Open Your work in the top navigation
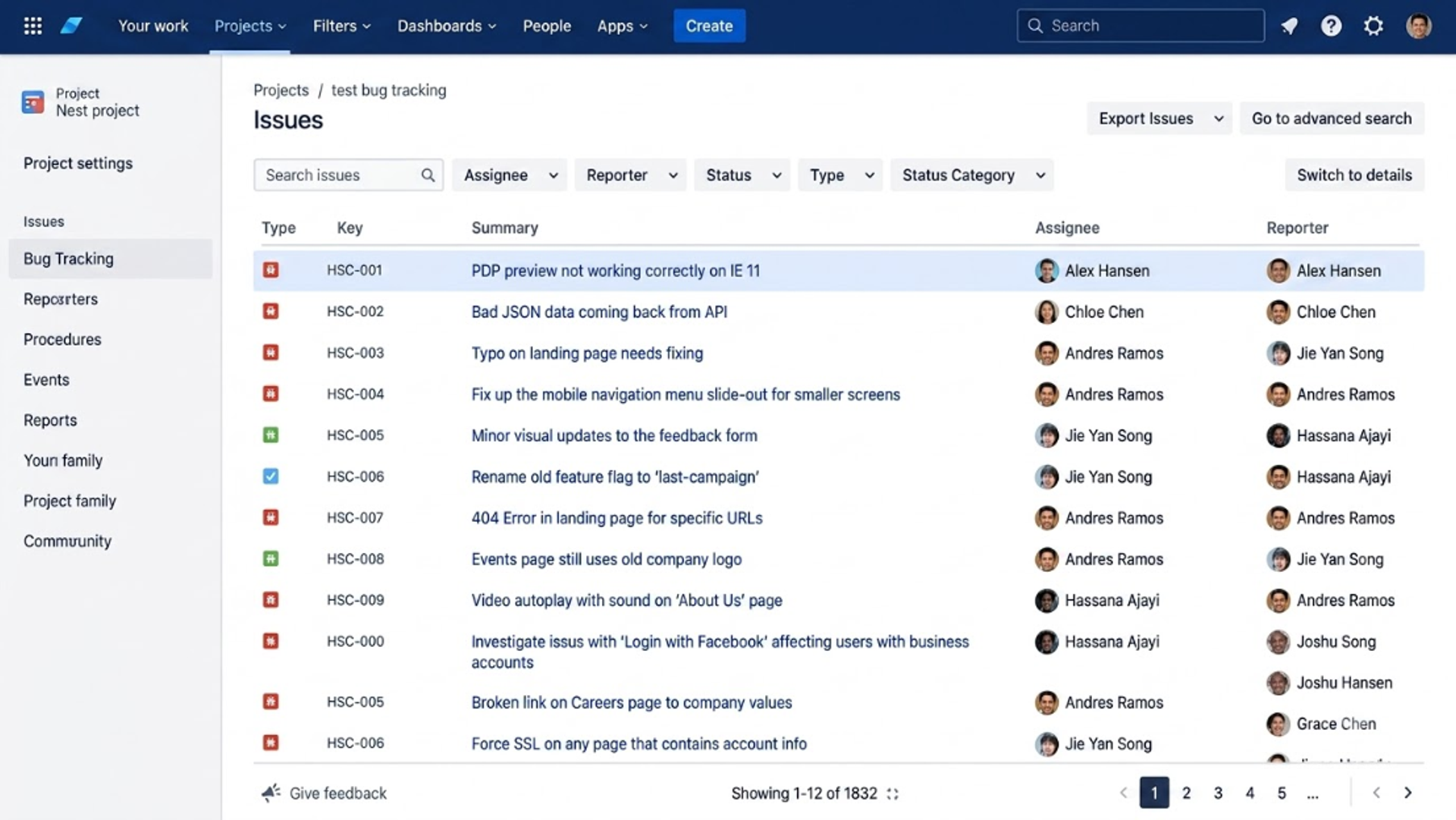 (x=153, y=26)
